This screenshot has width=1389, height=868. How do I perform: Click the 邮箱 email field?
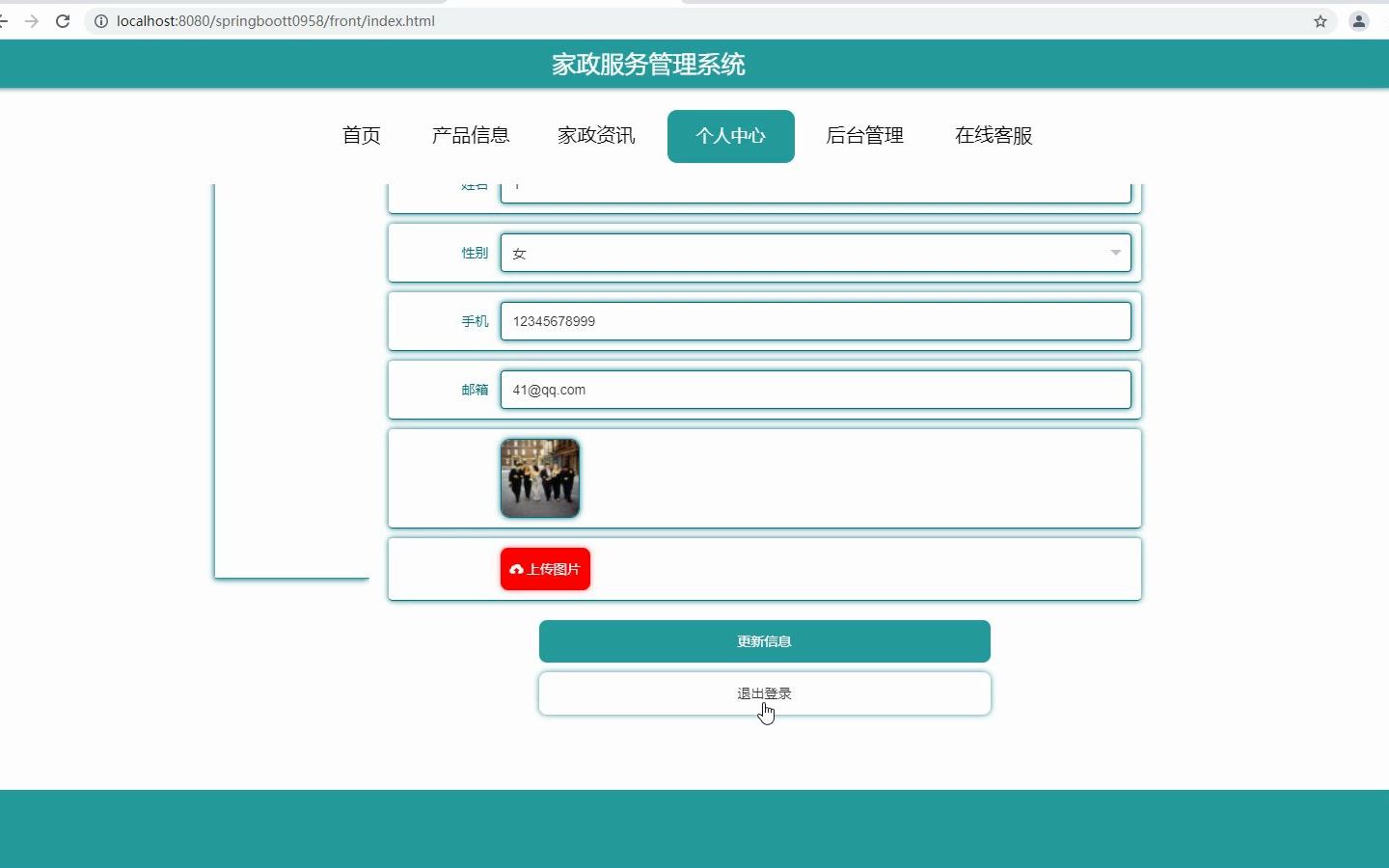(815, 390)
